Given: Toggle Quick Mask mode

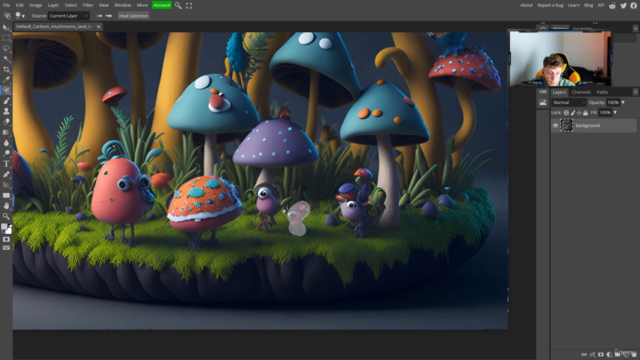Looking at the screenshot, I should coord(6,240).
